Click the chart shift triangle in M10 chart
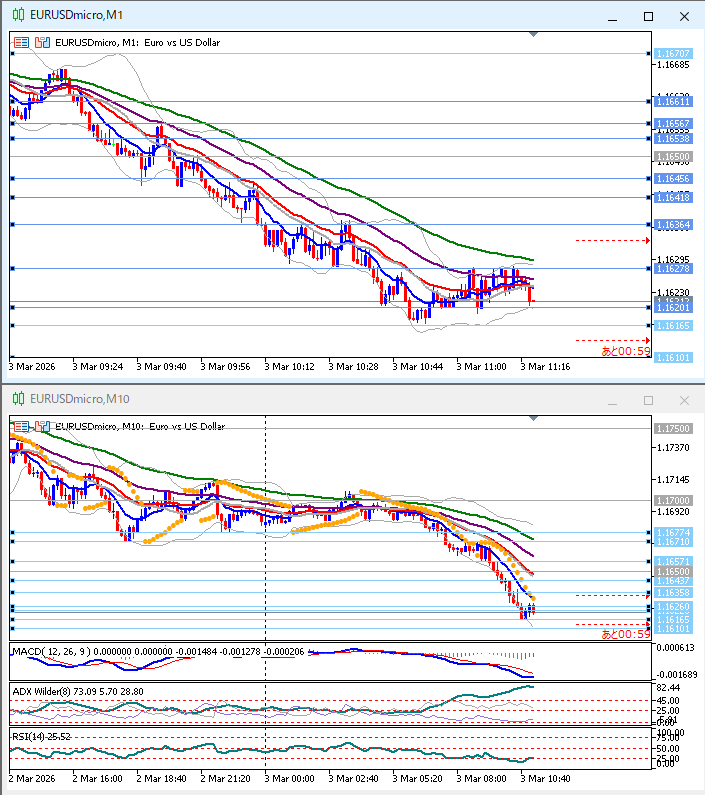The width and height of the screenshot is (705, 795). pos(533,419)
